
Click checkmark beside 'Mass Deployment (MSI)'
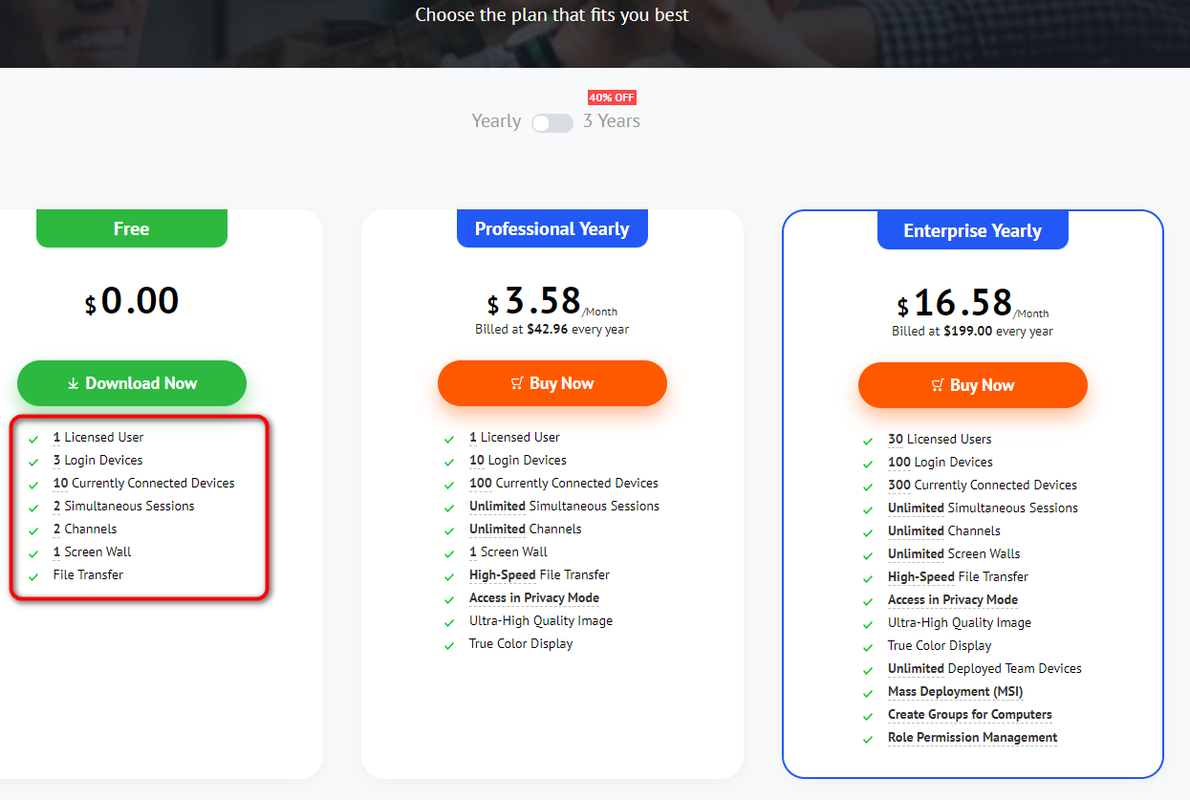[867, 694]
